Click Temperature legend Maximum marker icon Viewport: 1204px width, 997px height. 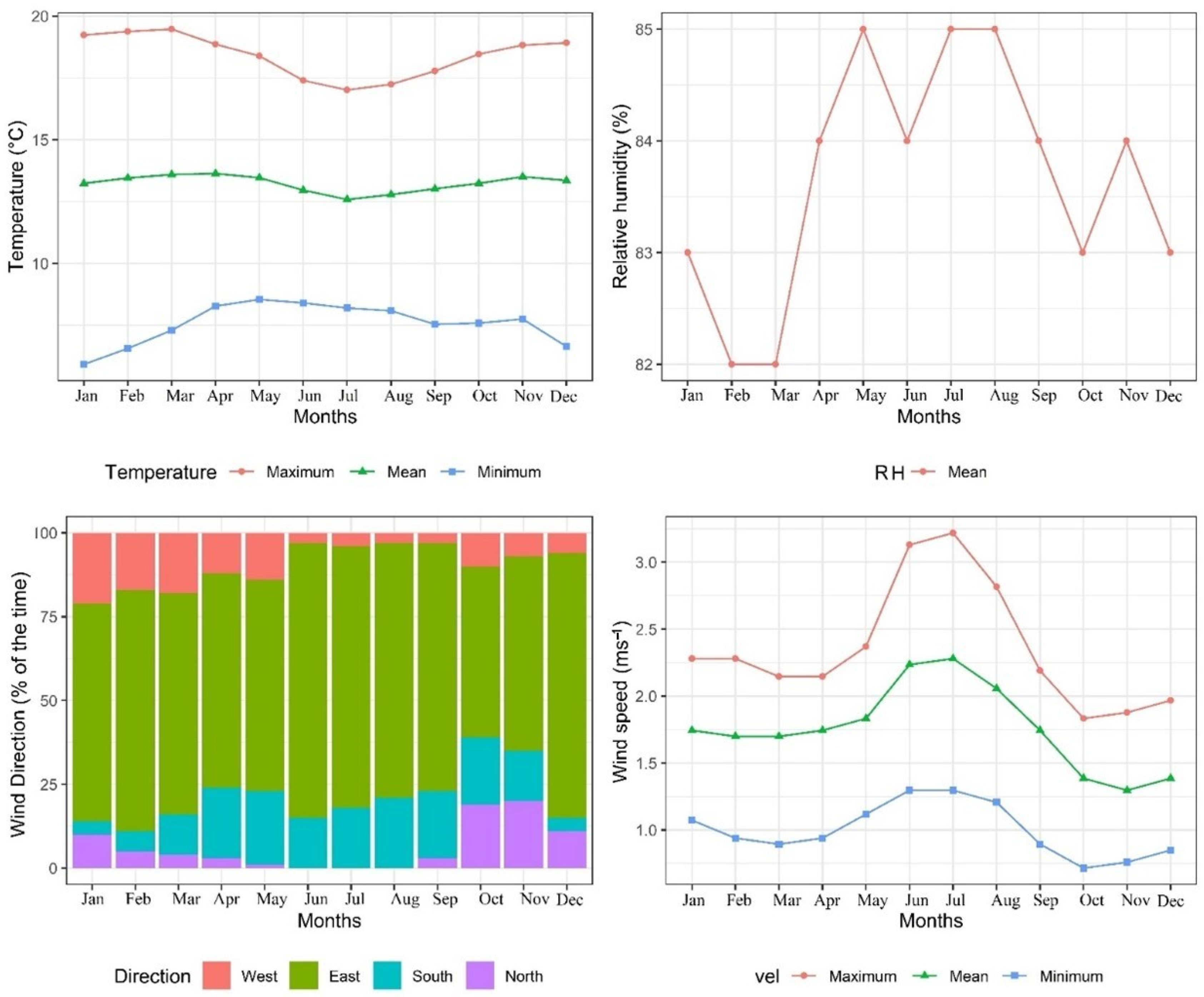point(242,472)
